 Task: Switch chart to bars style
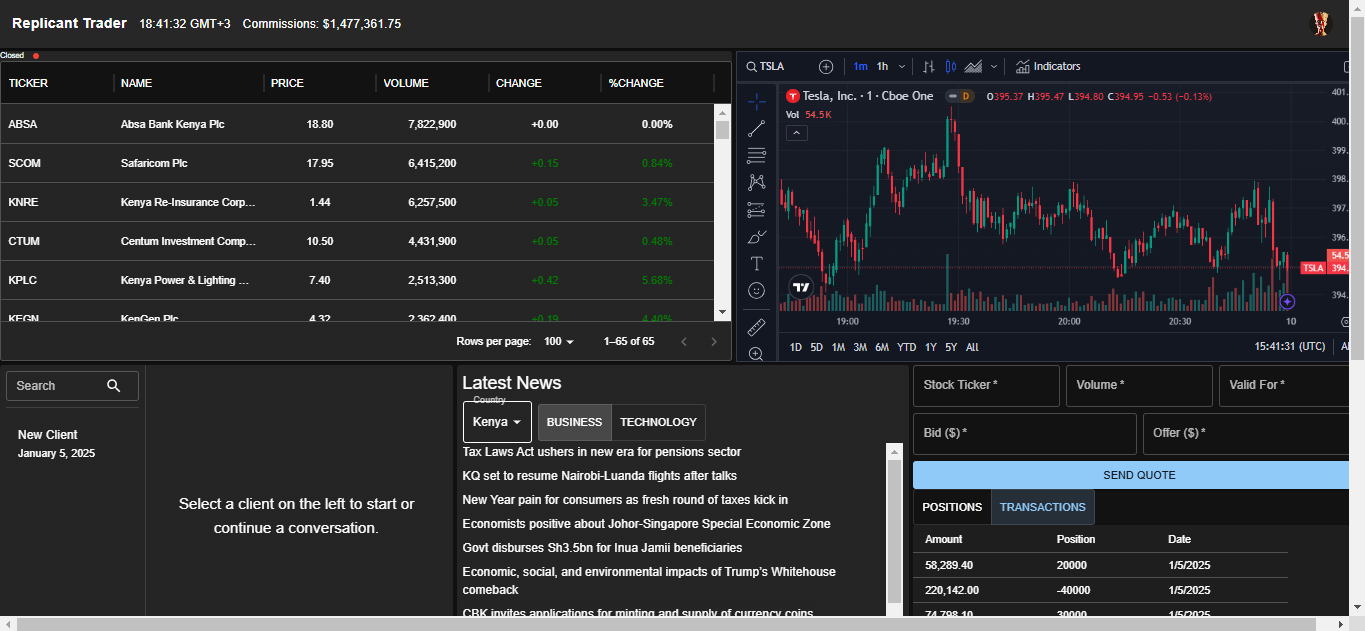coord(928,67)
